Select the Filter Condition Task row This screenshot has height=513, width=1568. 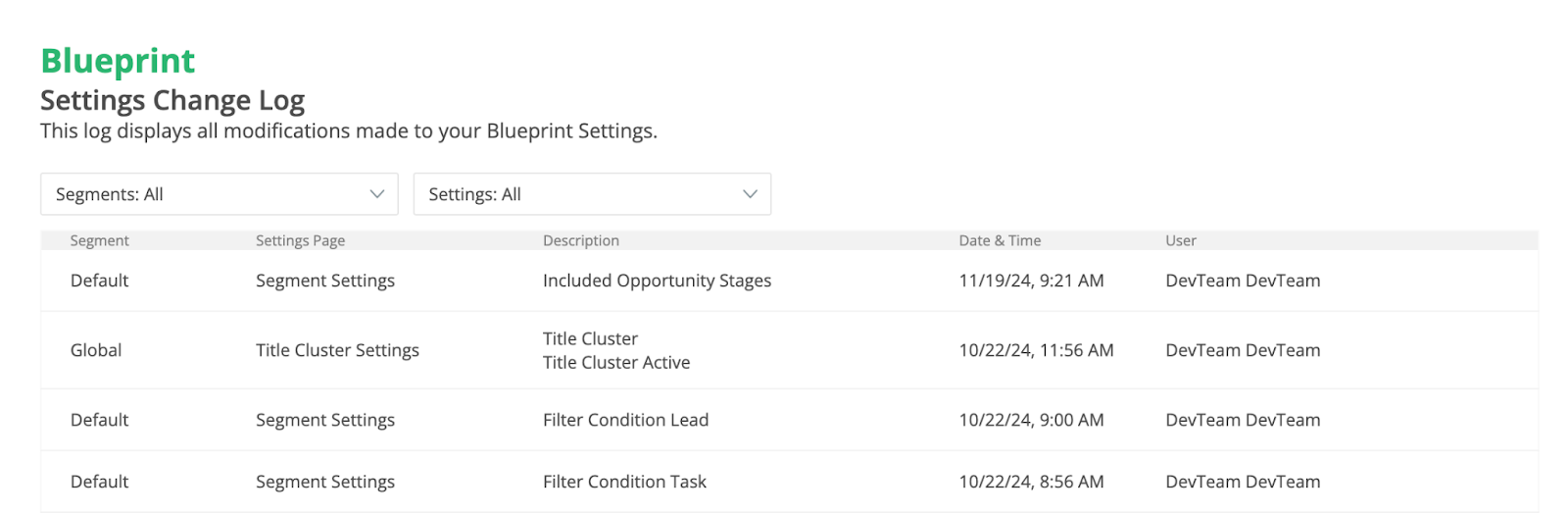click(624, 482)
